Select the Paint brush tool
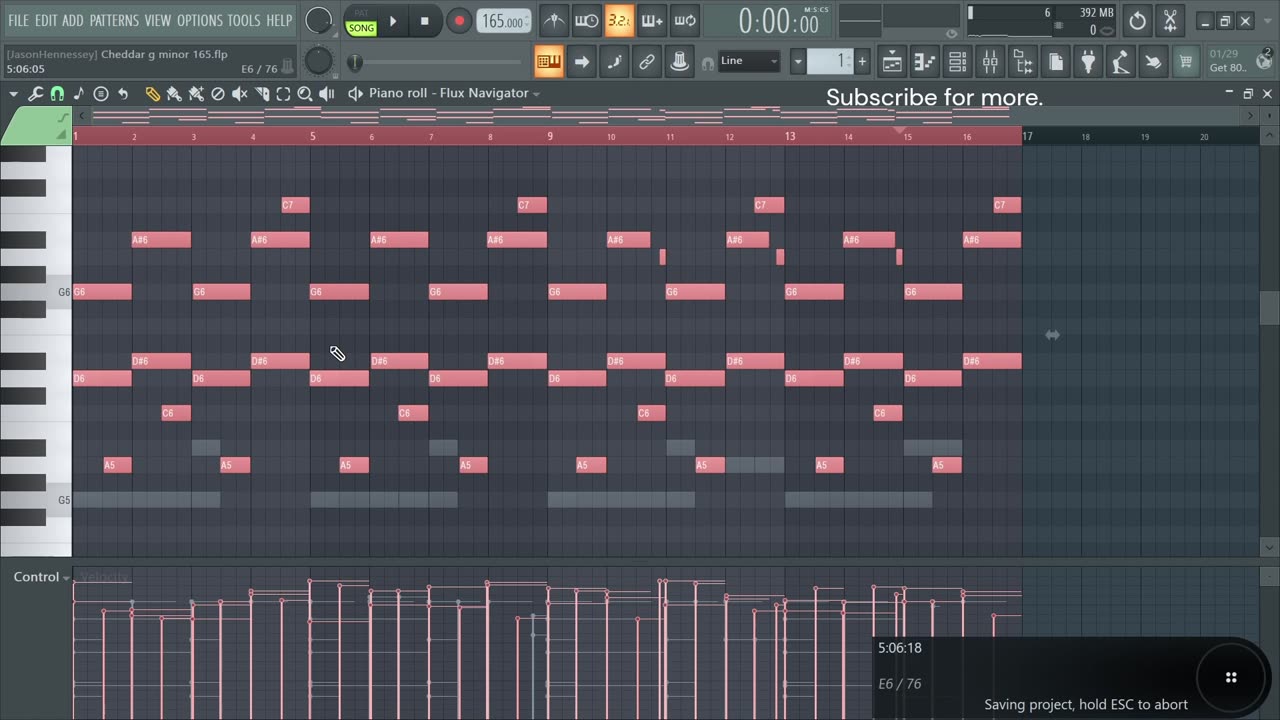This screenshot has height=720, width=1280. (x=174, y=94)
